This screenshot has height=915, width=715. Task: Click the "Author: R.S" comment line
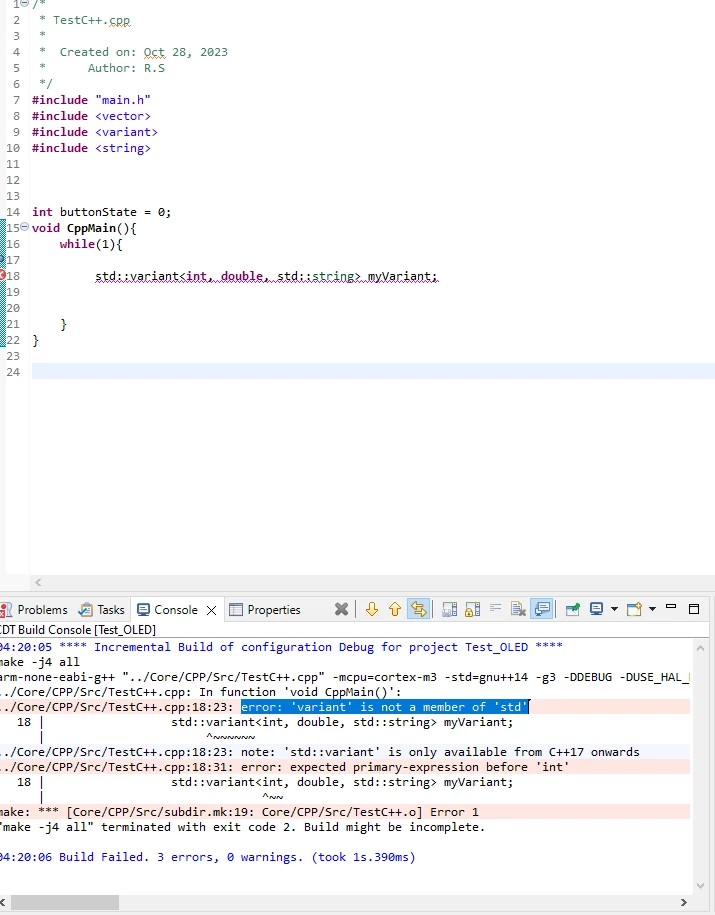point(126,68)
